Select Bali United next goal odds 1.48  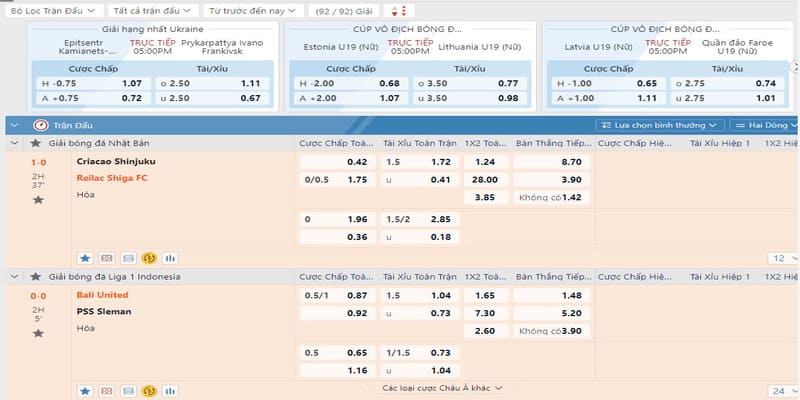(552, 295)
